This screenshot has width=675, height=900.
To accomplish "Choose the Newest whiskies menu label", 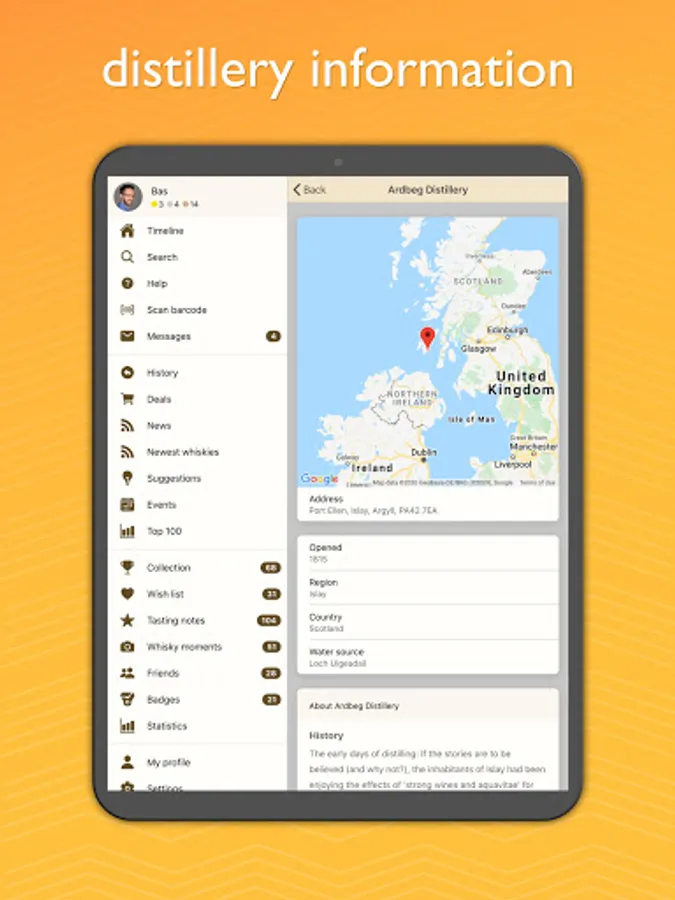I will click(183, 452).
